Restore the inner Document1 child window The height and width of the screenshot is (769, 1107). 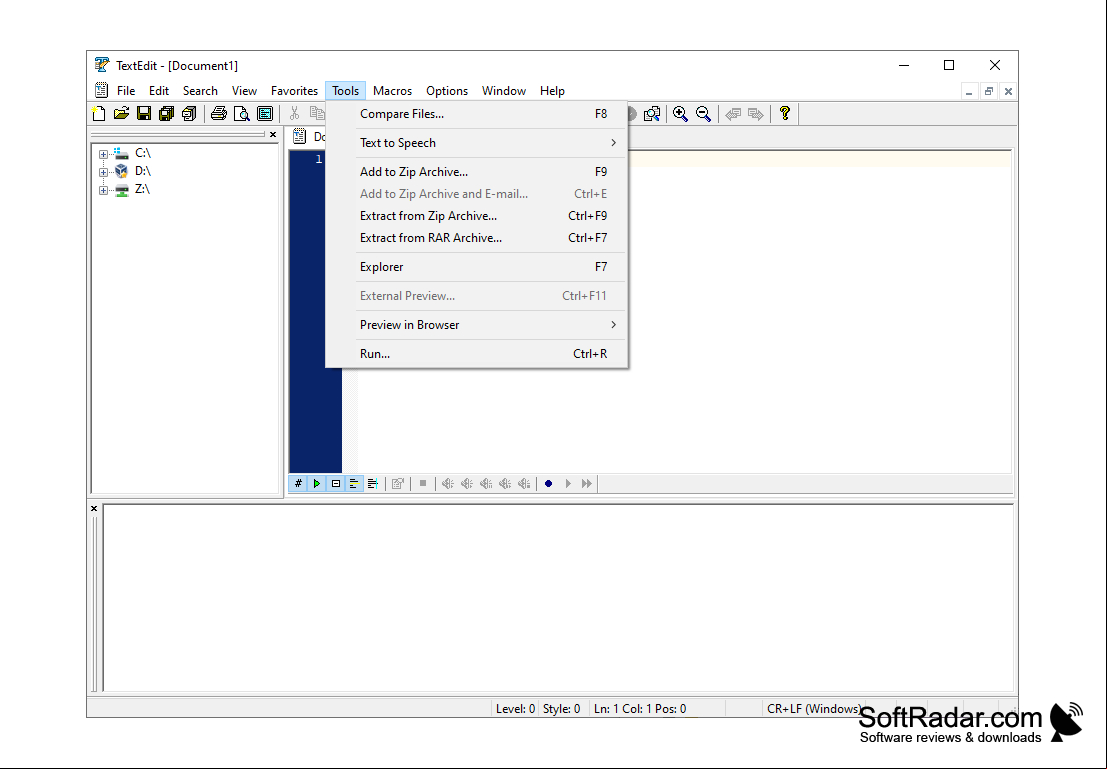988,91
